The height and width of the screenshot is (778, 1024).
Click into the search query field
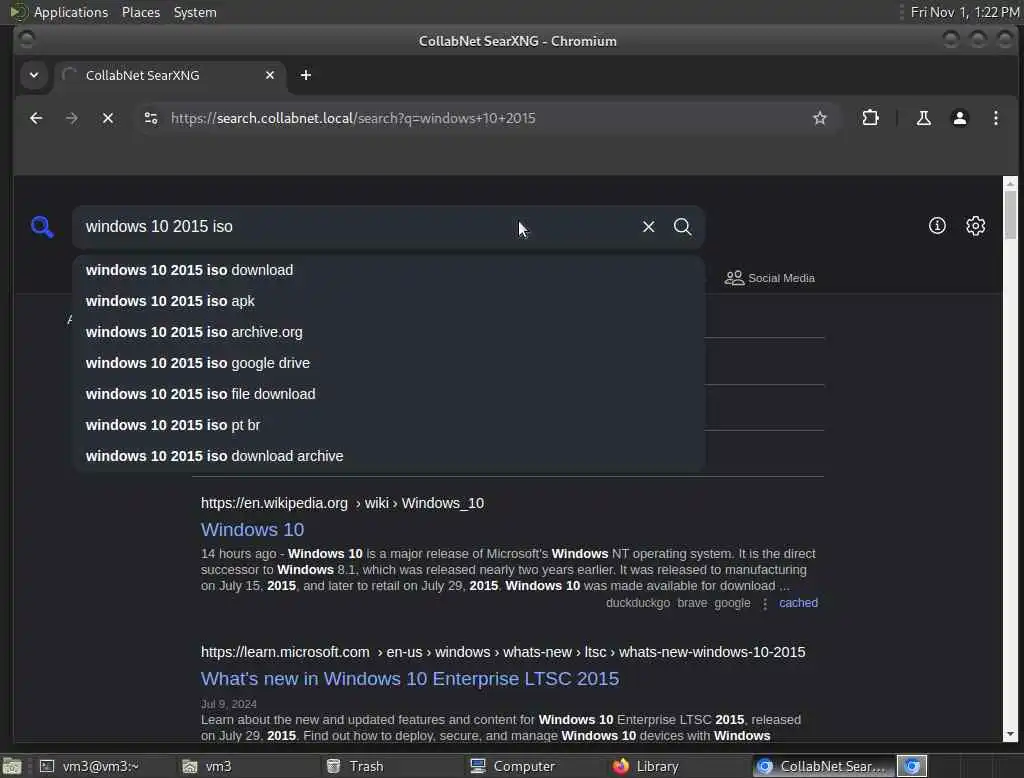[x=356, y=227]
